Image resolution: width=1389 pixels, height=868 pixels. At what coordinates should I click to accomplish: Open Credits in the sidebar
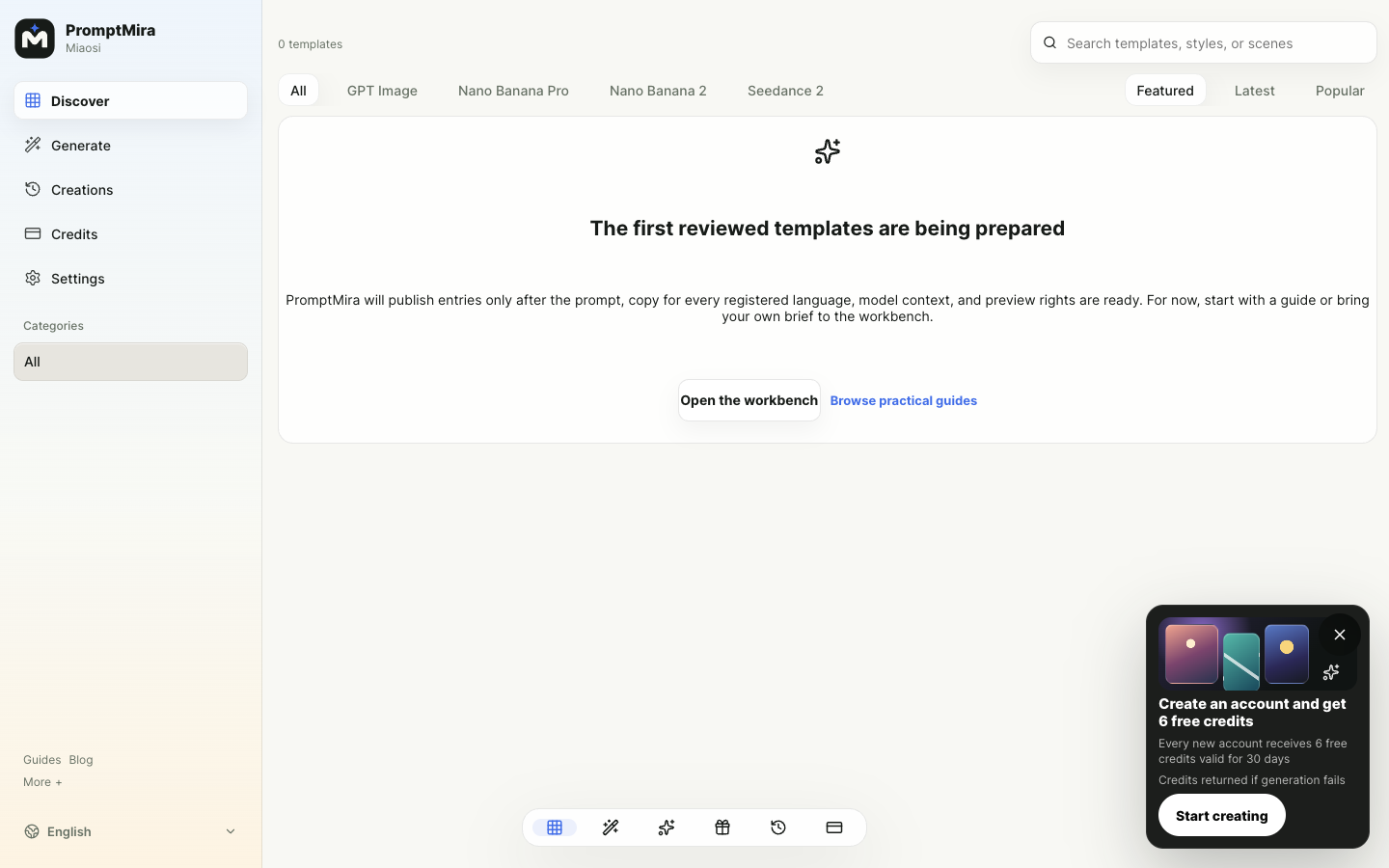click(x=130, y=233)
